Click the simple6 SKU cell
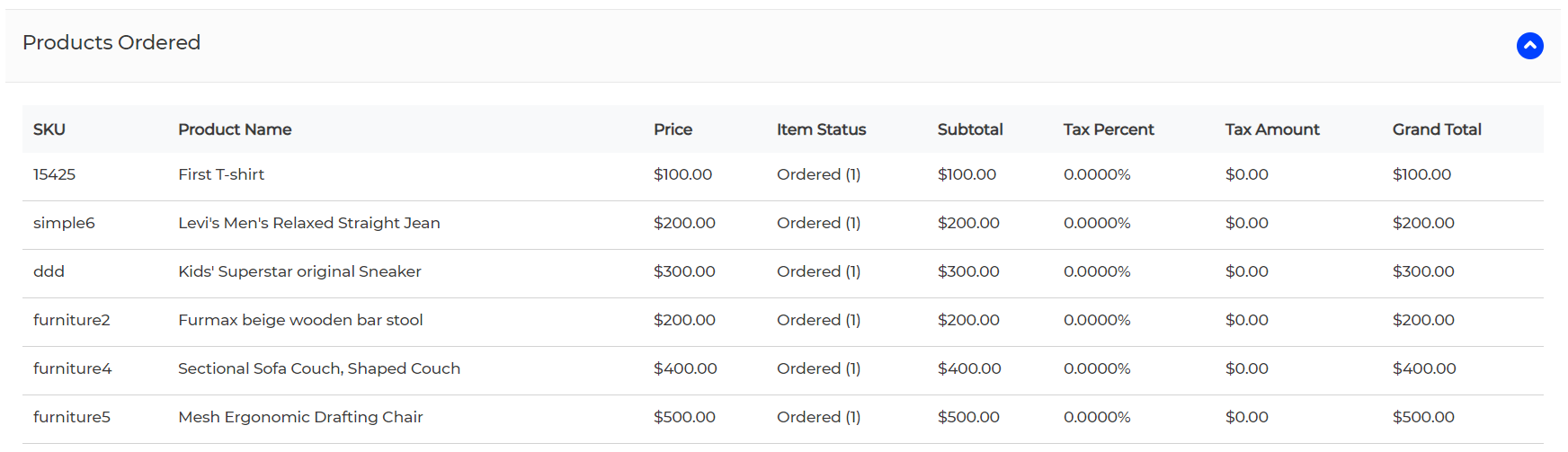This screenshot has height=452, width=1568. 64,223
